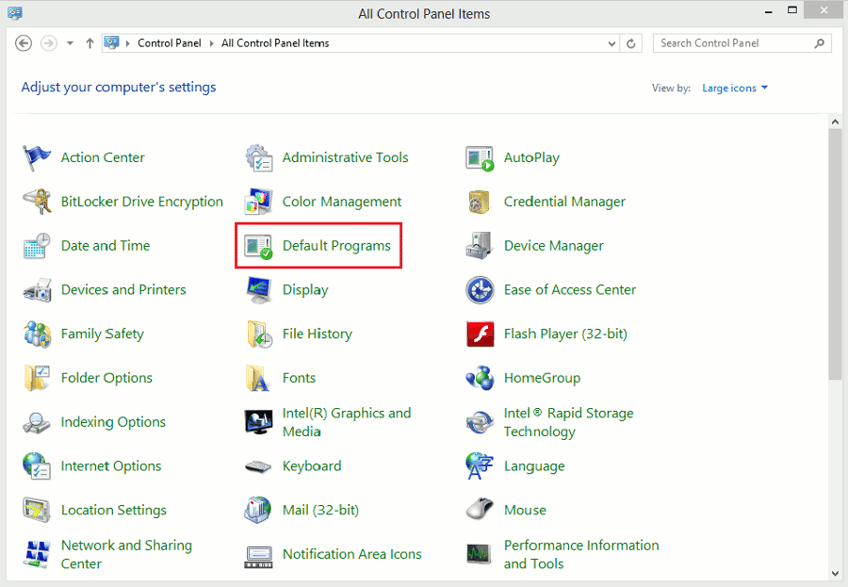This screenshot has width=848, height=587.
Task: Open the Mouse icon
Action: pos(479,510)
